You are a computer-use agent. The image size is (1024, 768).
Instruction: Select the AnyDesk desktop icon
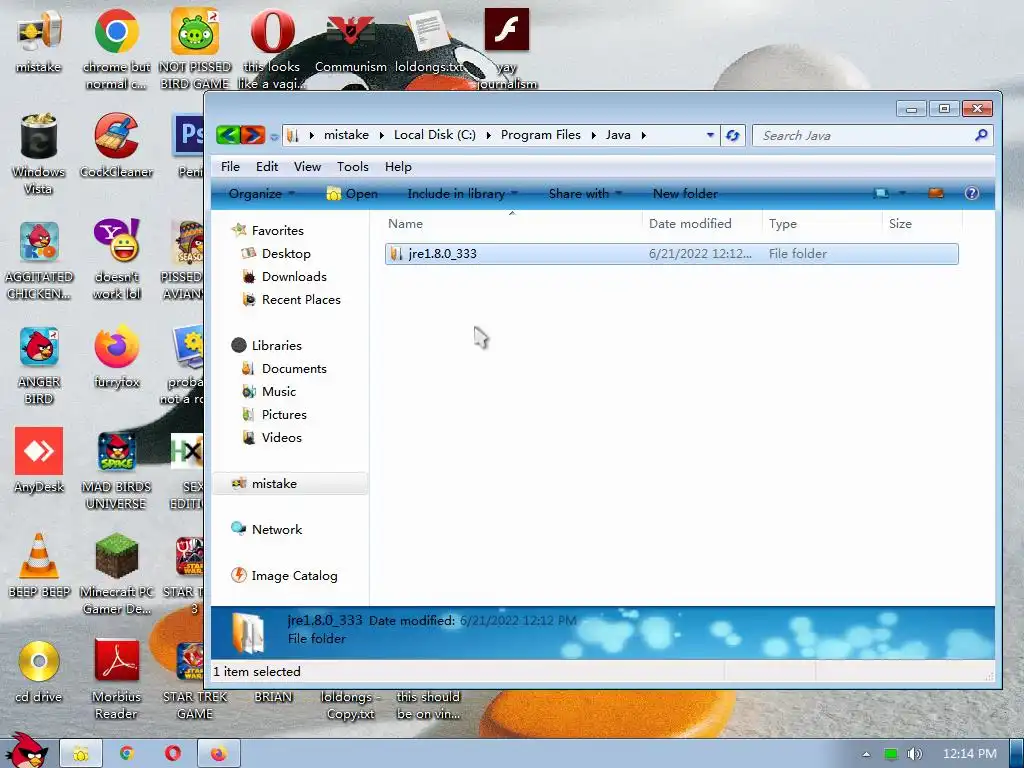coord(39,460)
